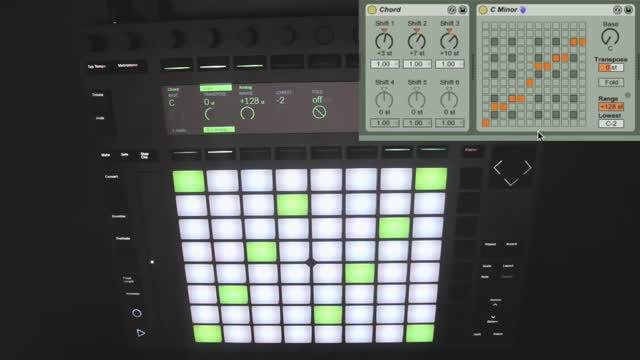Screen dimensions: 640x360
Task: Click the Shift 1 knob
Action: click(x=384, y=41)
